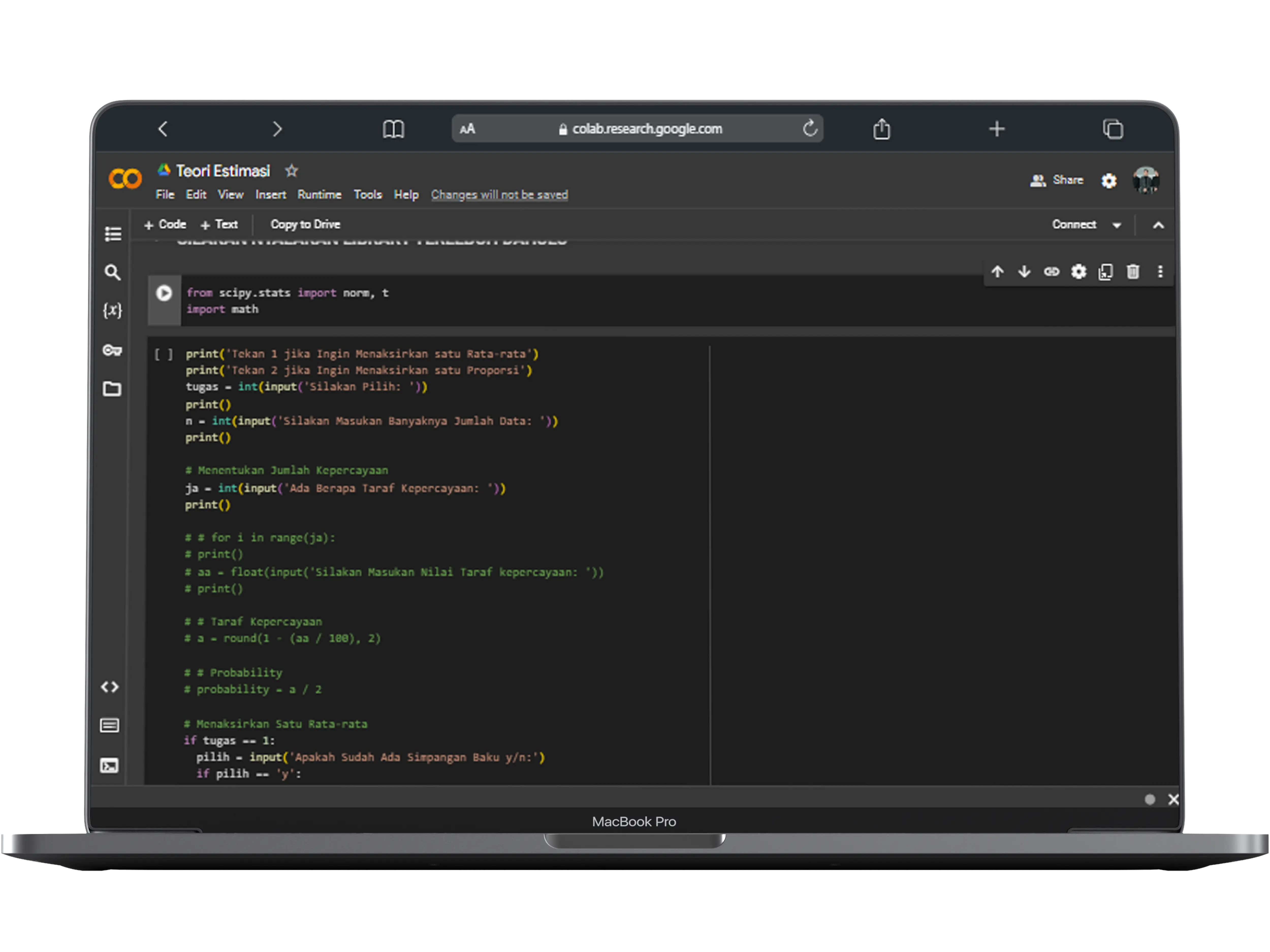Click the empty run brackets of second cell

(x=164, y=354)
